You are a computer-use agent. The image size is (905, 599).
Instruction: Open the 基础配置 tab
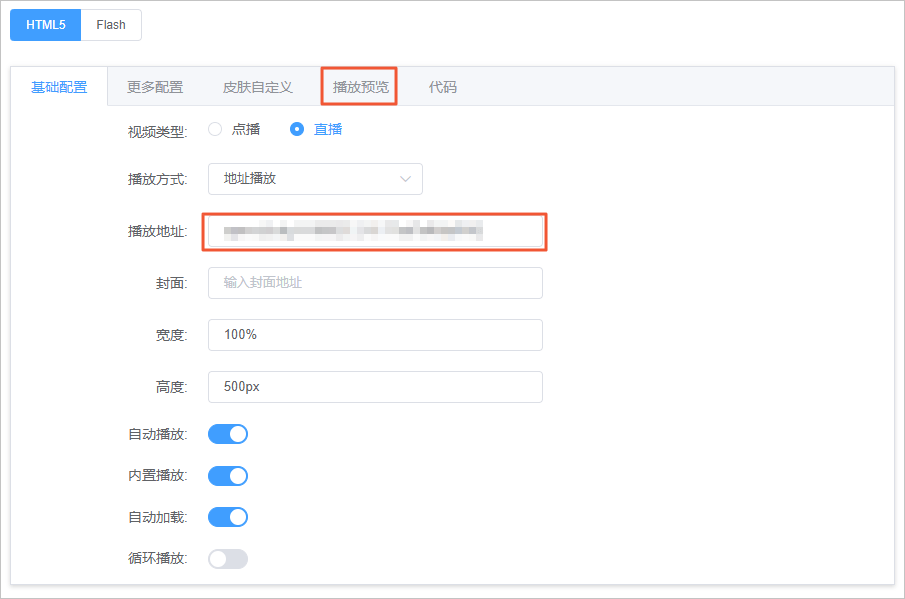coord(59,87)
